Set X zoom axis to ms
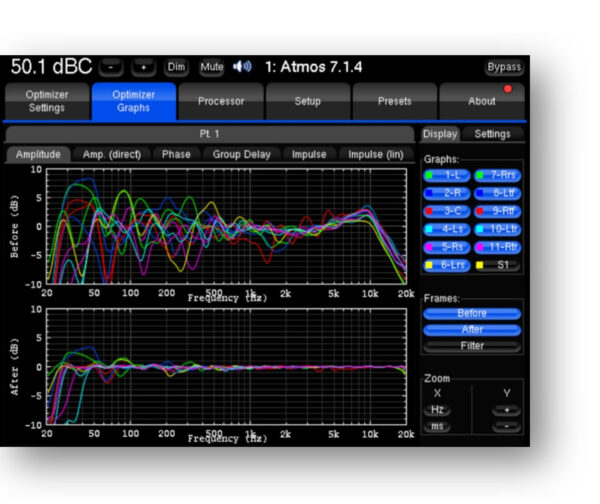600x504 pixels. click(437, 426)
